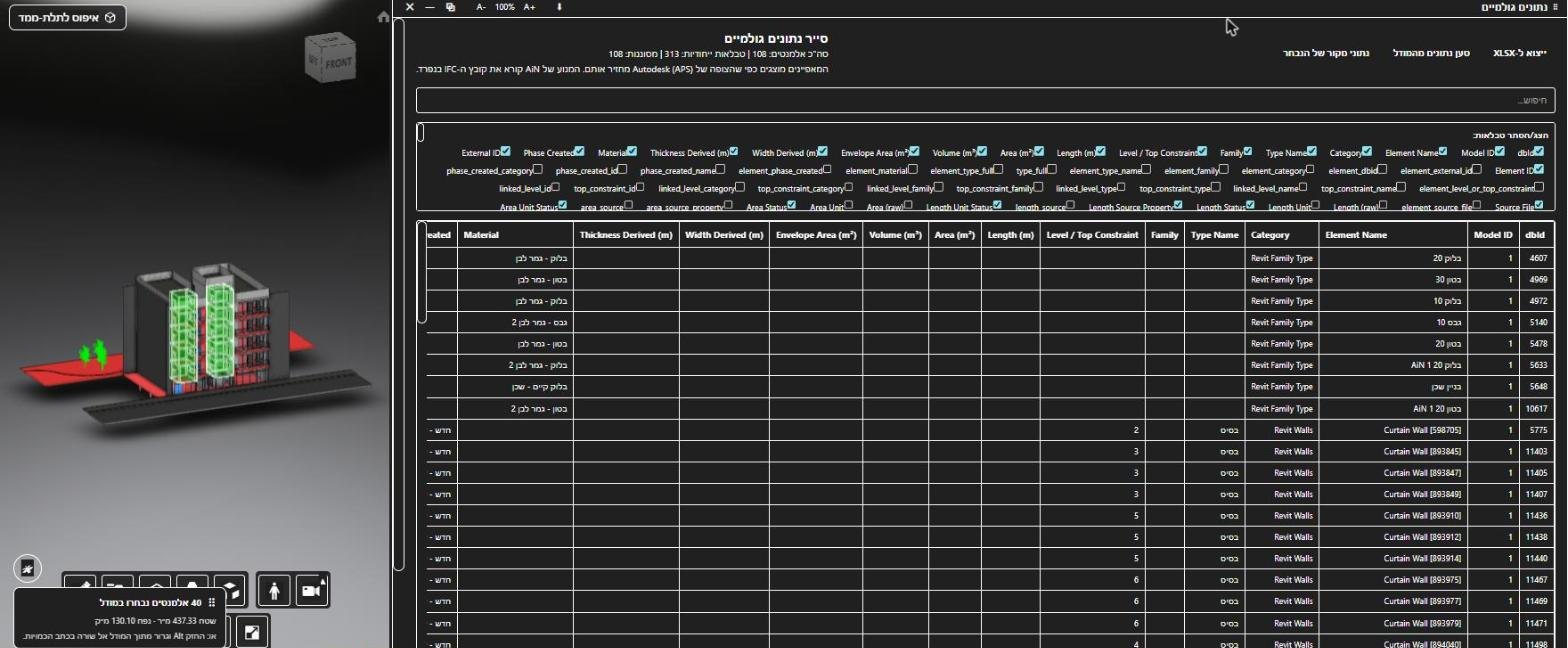
Task: Toggle the dbId column checkbox
Action: pyautogui.click(x=1539, y=151)
